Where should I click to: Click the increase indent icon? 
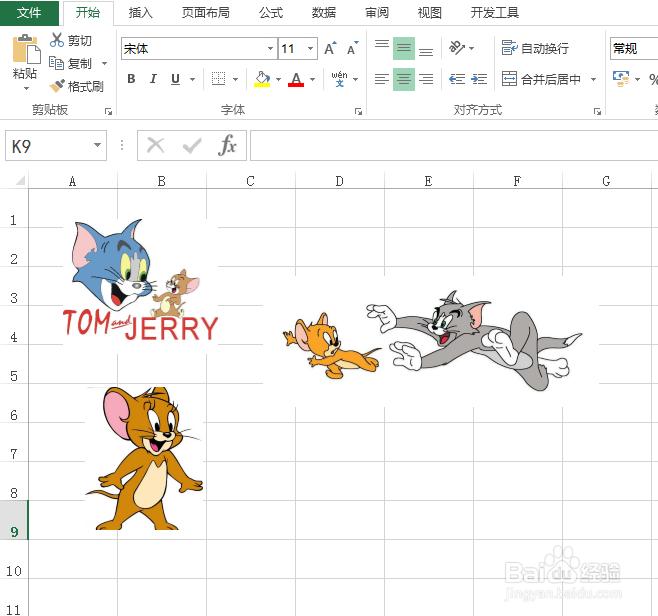[479, 79]
